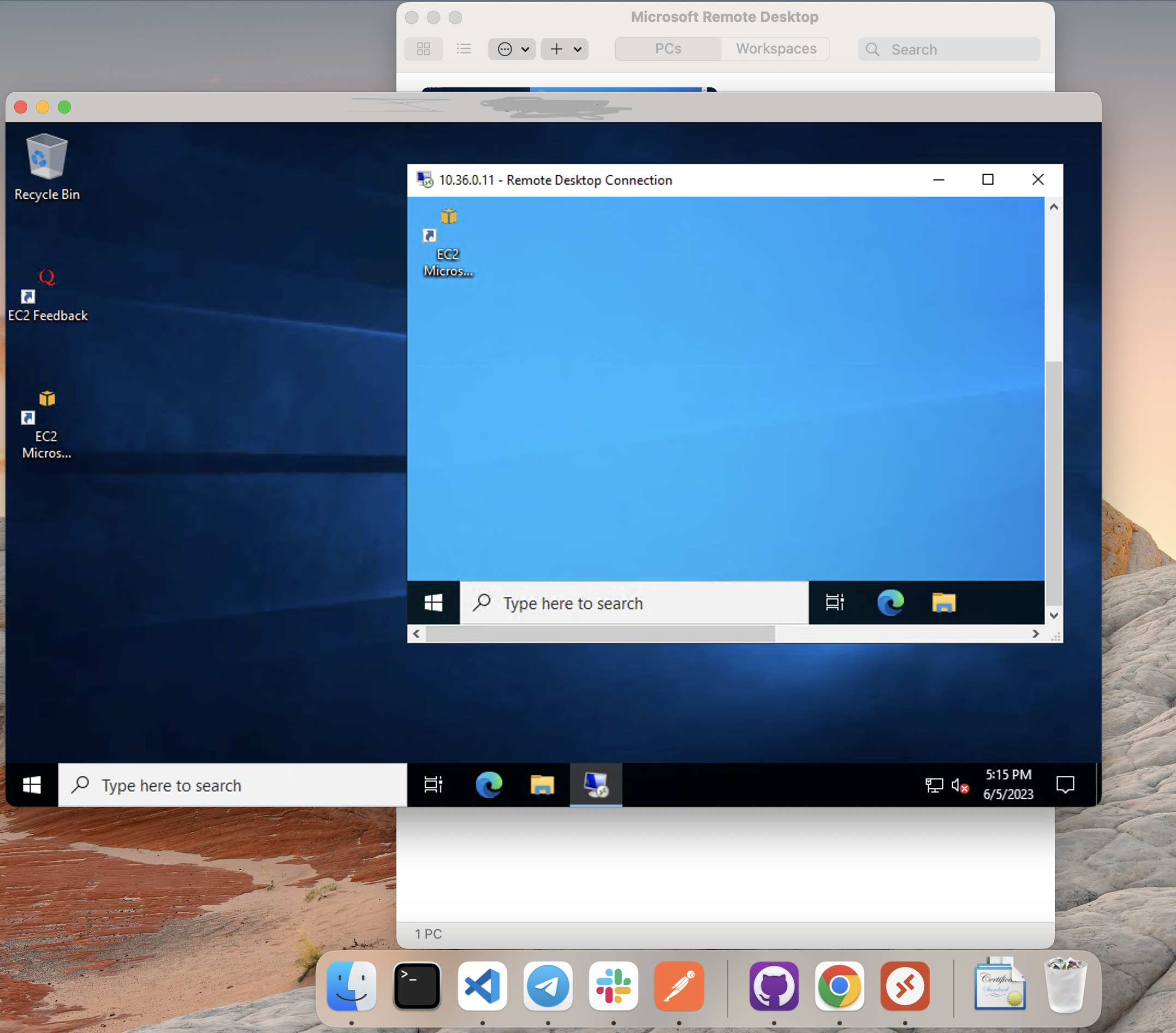Click the outer Type here to search box
Image resolution: width=1176 pixels, height=1033 pixels.
tap(233, 785)
